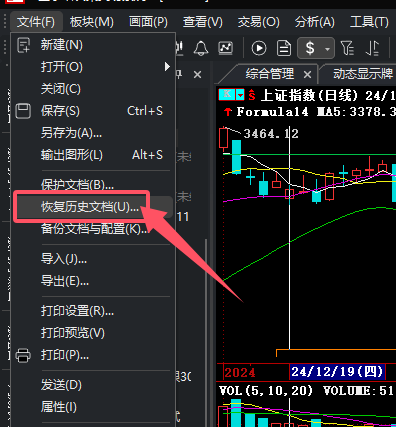
Task: Open 属性(I) menu entry
Action: (93, 407)
